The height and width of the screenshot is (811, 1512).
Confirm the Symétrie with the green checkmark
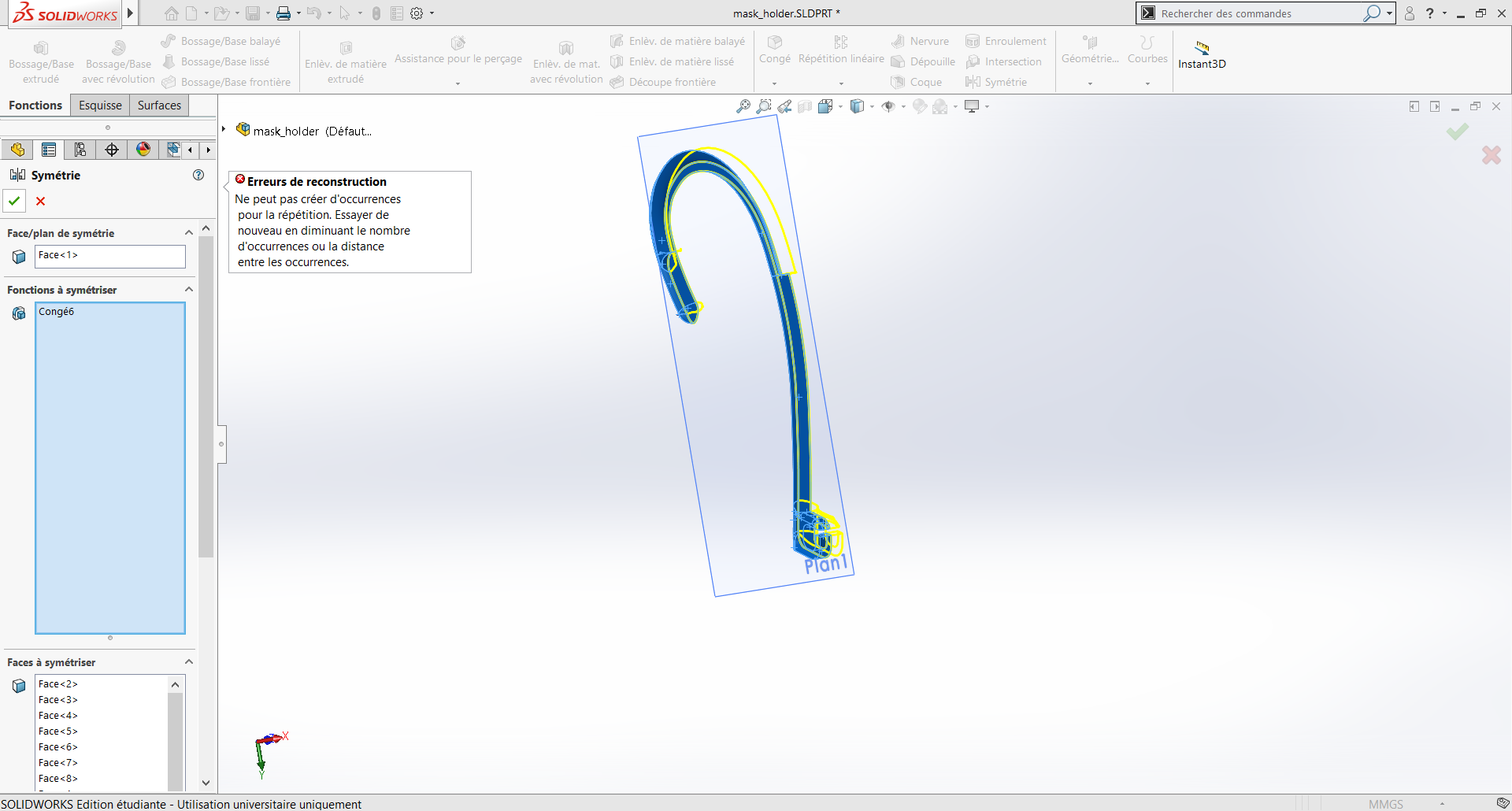pyautogui.click(x=14, y=201)
